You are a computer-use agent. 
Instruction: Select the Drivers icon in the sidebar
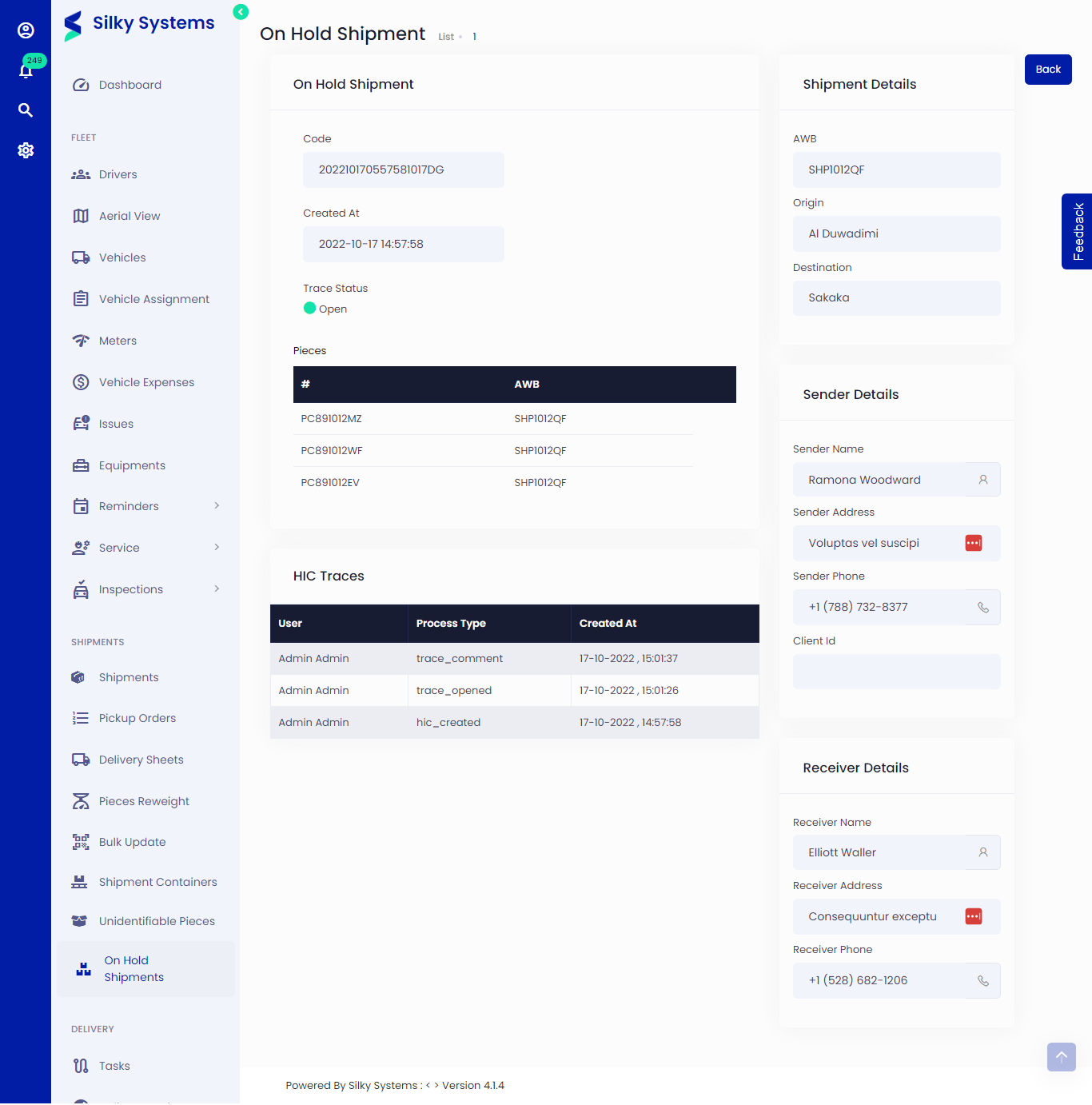tap(81, 174)
